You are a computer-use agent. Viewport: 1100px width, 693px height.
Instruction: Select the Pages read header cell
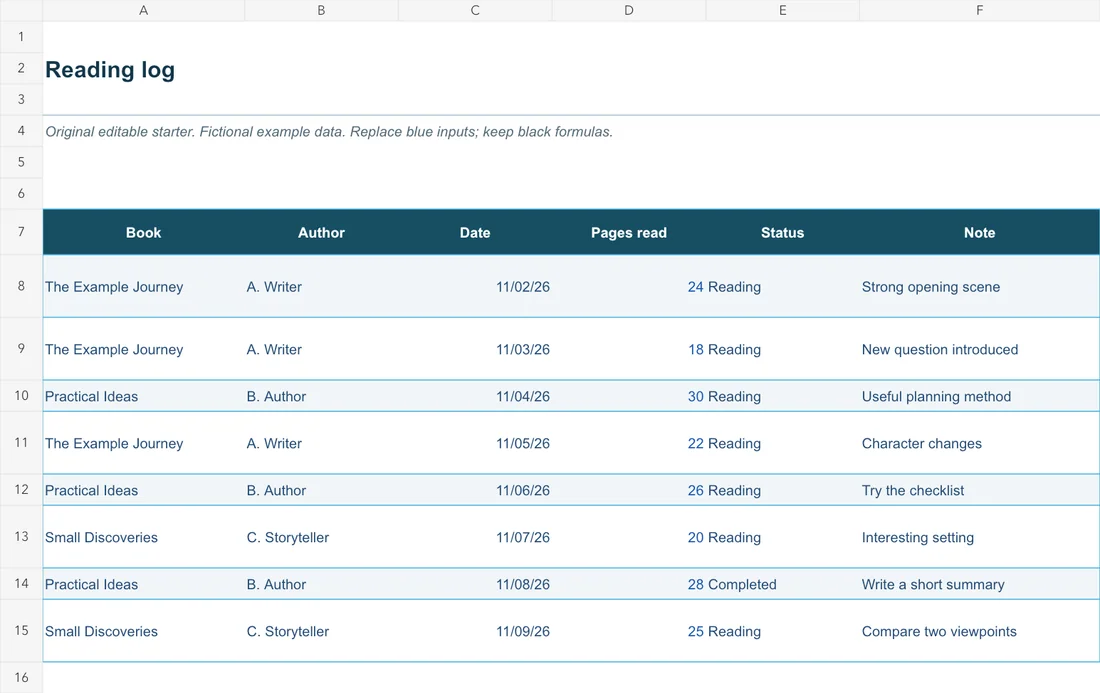[x=629, y=232]
